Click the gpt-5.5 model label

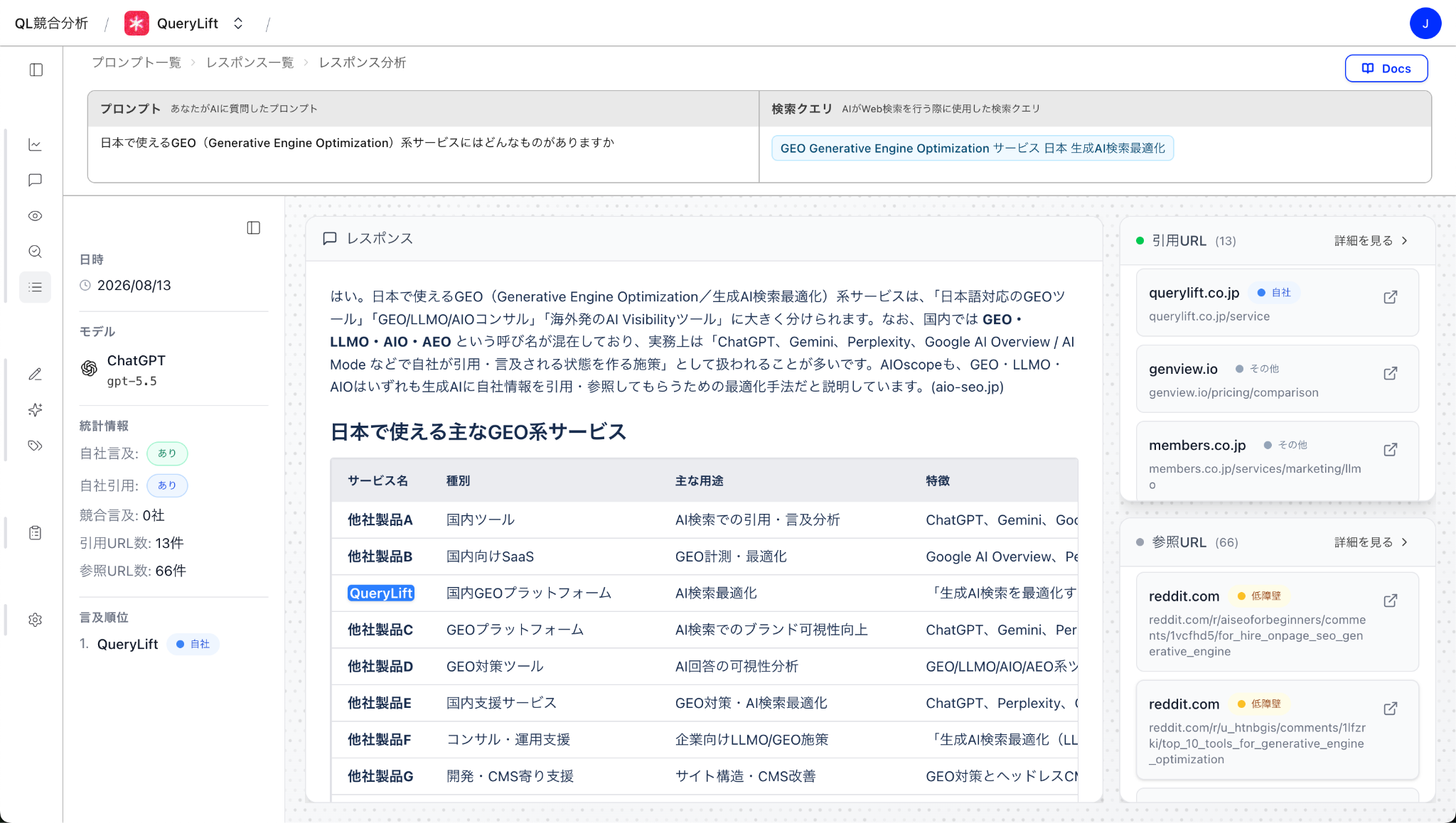(x=132, y=381)
